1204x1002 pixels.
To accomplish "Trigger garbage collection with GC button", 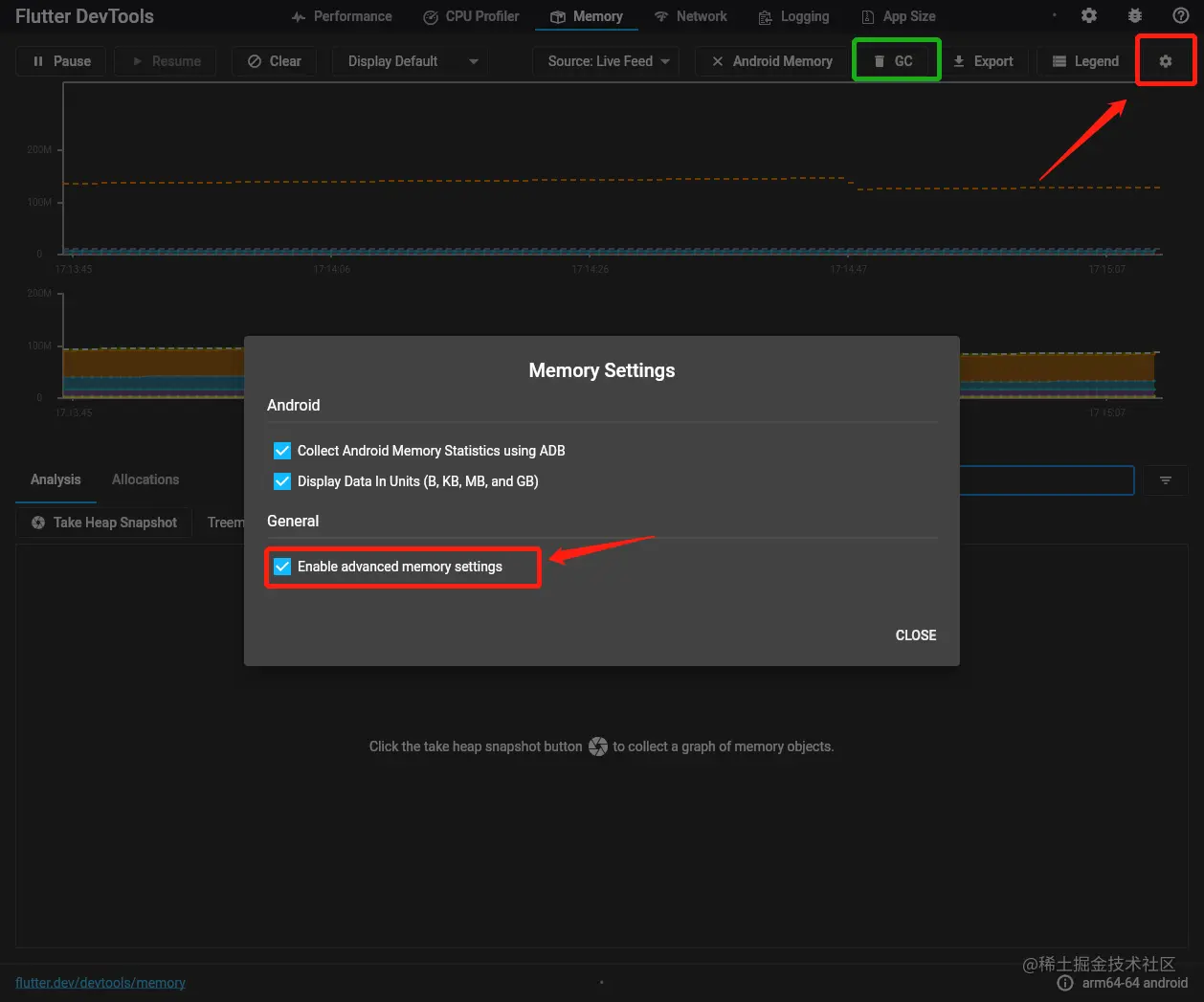I will (x=896, y=61).
